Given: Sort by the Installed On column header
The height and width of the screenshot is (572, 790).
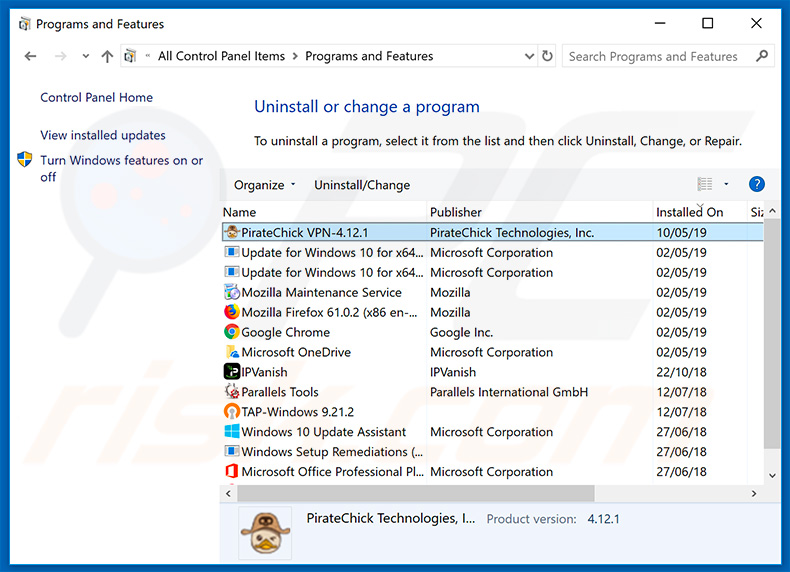Looking at the screenshot, I should coord(700,212).
